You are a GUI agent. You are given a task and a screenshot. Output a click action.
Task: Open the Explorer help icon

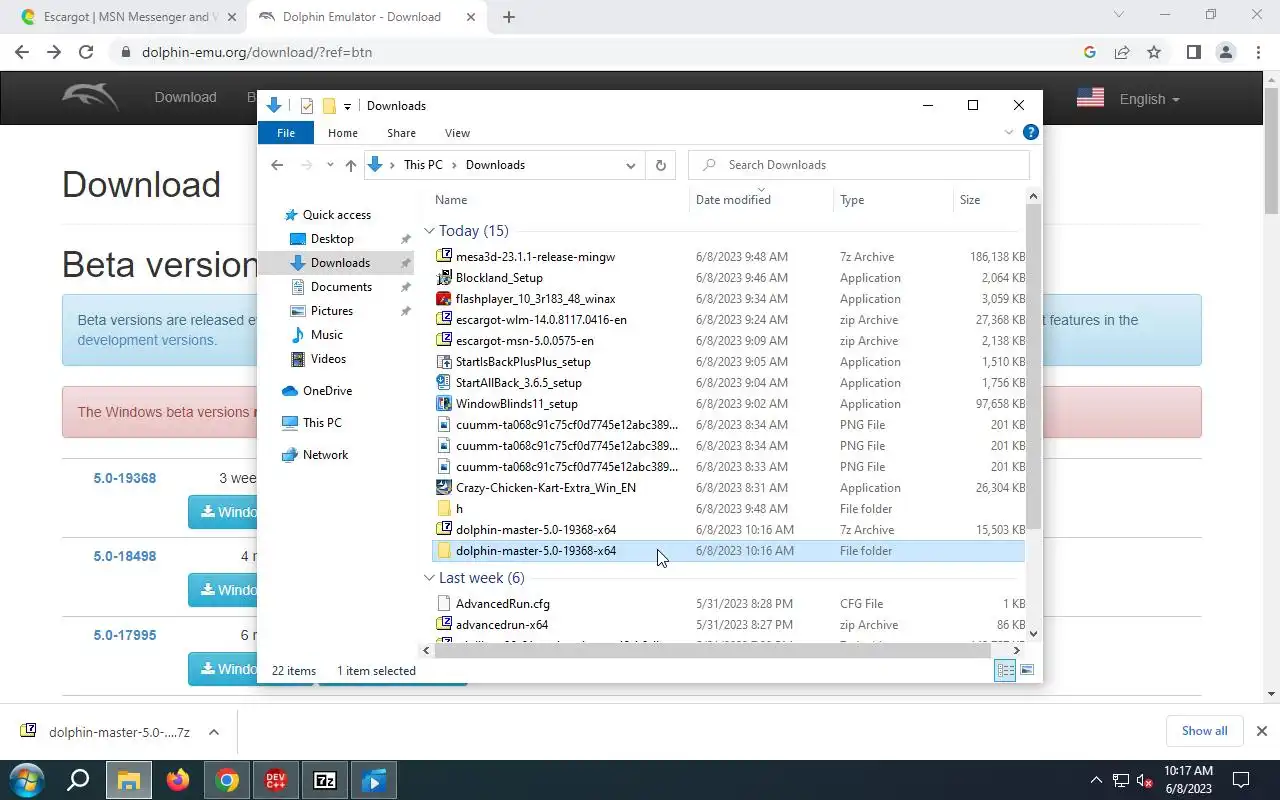1031,132
